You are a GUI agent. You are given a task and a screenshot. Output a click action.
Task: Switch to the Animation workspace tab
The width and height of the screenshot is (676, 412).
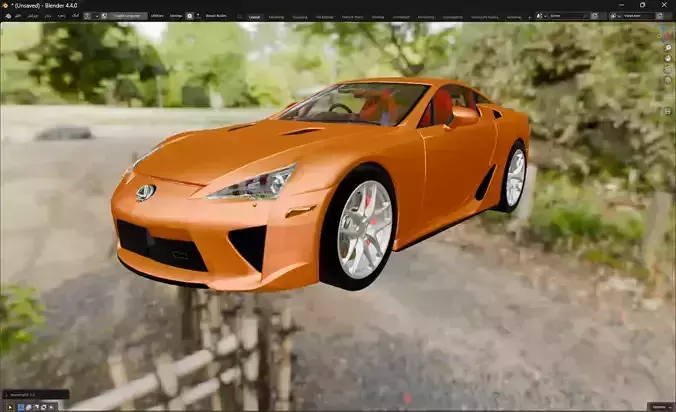point(401,17)
